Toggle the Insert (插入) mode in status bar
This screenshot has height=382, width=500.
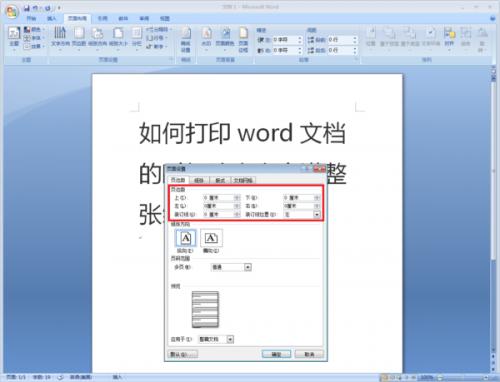click(117, 377)
